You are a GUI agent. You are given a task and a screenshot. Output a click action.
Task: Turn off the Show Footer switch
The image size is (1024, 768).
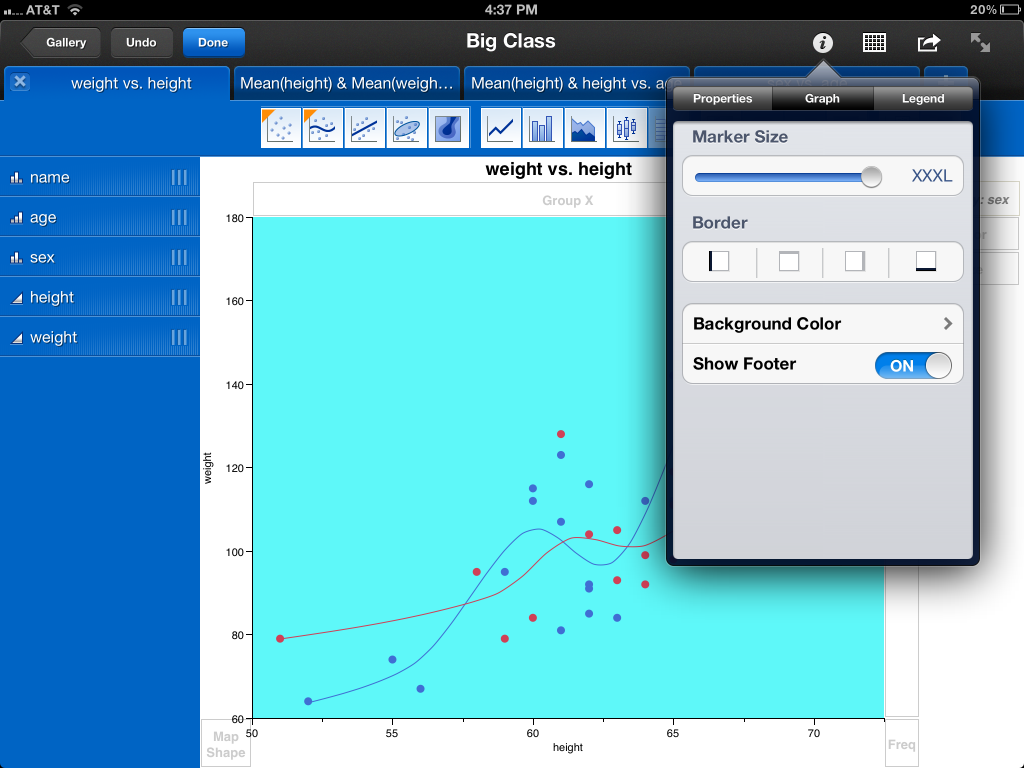pyautogui.click(x=913, y=366)
